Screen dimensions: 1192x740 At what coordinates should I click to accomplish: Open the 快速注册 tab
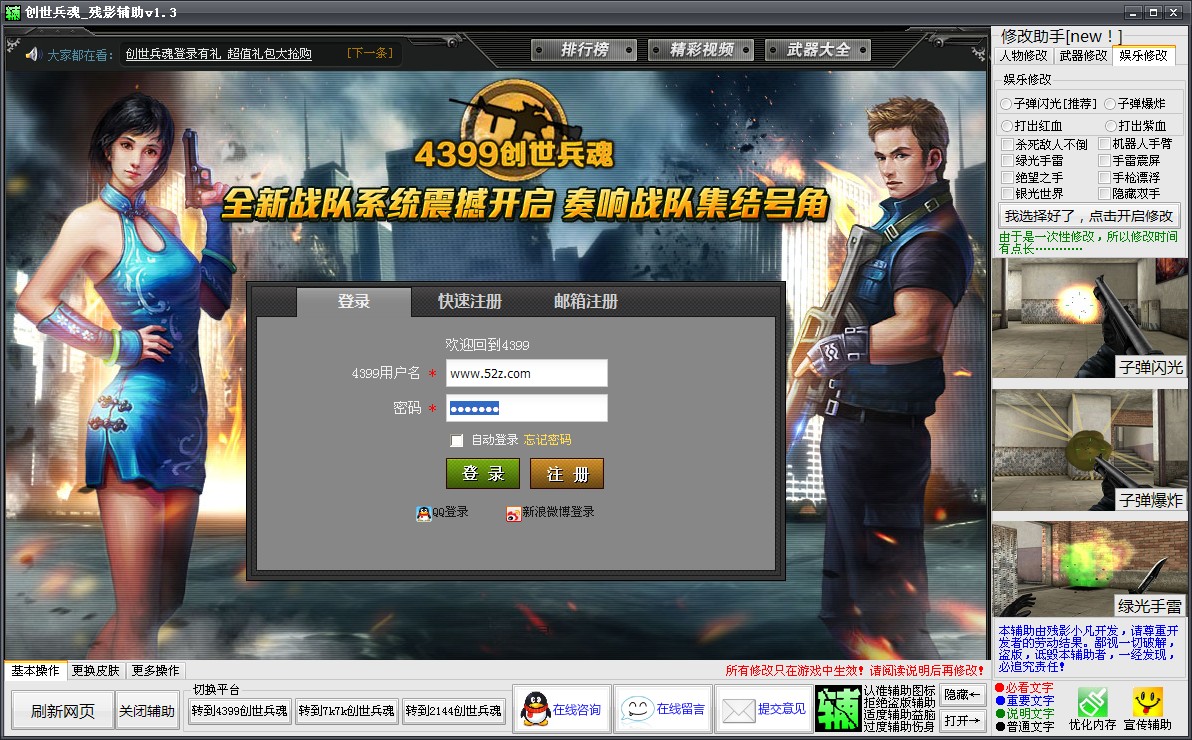click(470, 301)
